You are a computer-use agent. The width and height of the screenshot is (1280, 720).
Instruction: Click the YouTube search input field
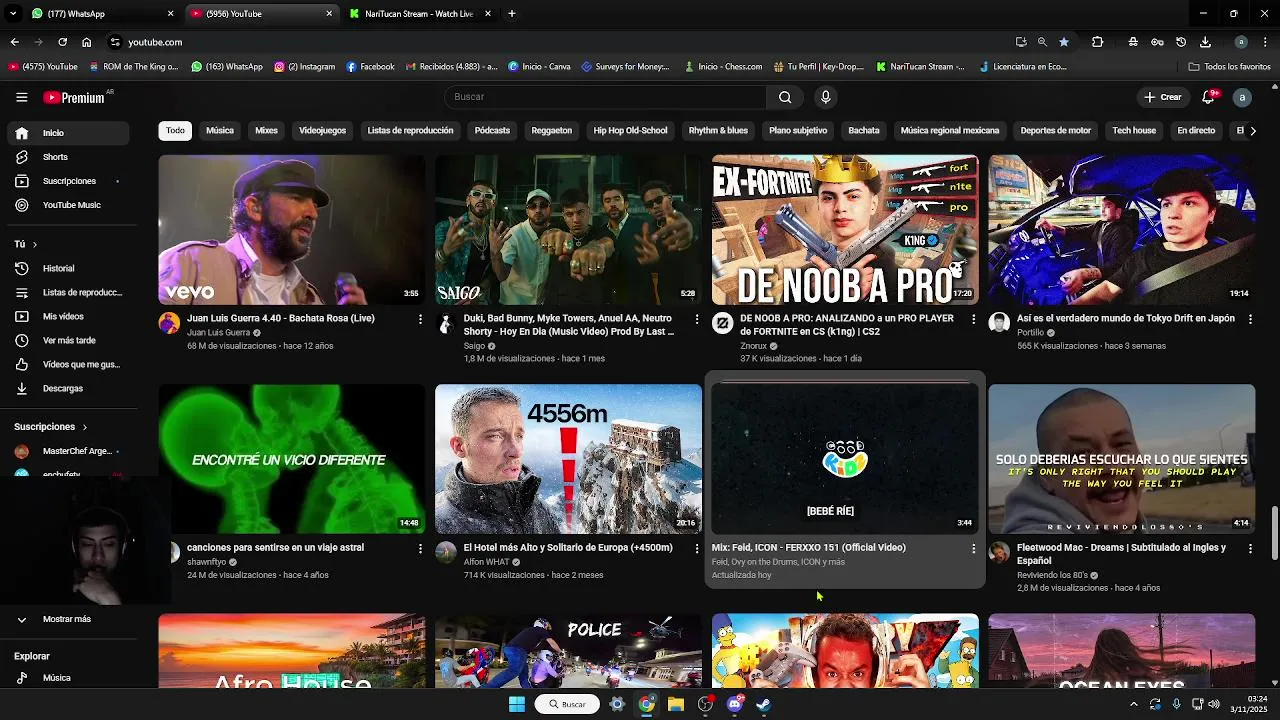(x=605, y=97)
